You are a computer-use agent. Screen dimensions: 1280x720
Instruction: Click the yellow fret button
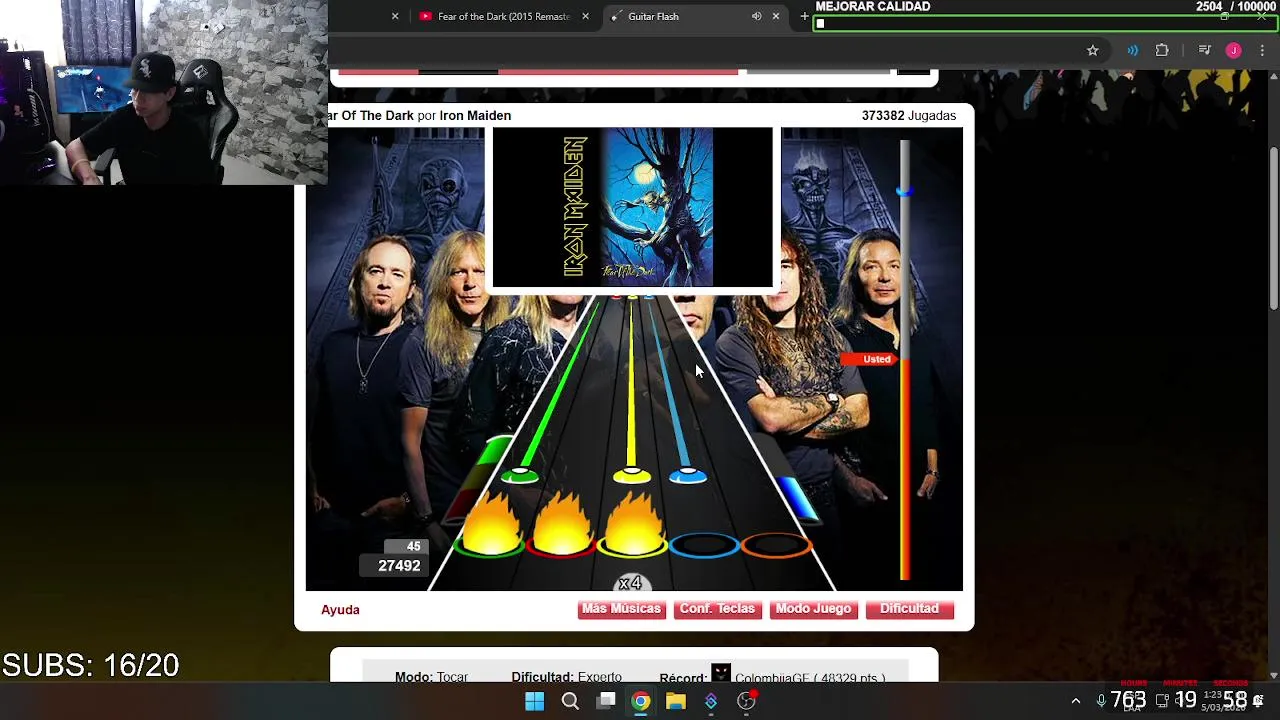[x=633, y=545]
